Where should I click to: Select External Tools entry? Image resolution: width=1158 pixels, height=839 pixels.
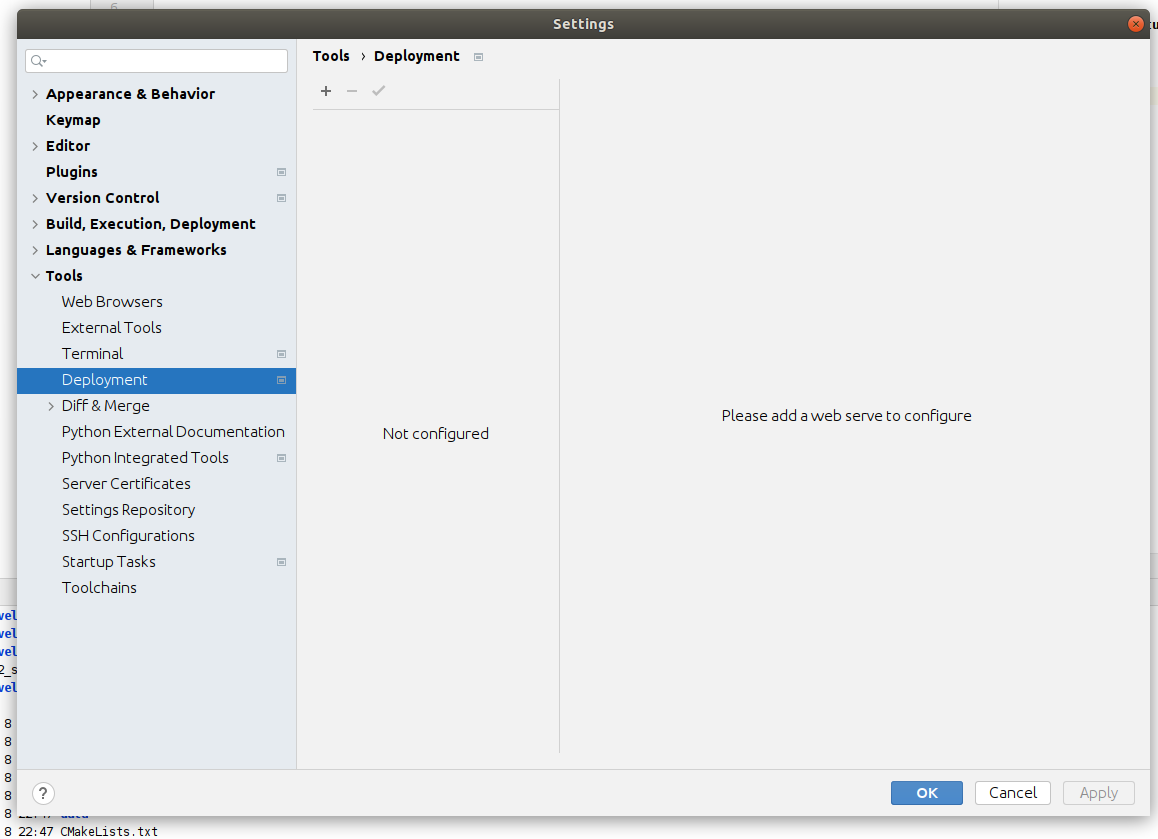click(x=112, y=327)
